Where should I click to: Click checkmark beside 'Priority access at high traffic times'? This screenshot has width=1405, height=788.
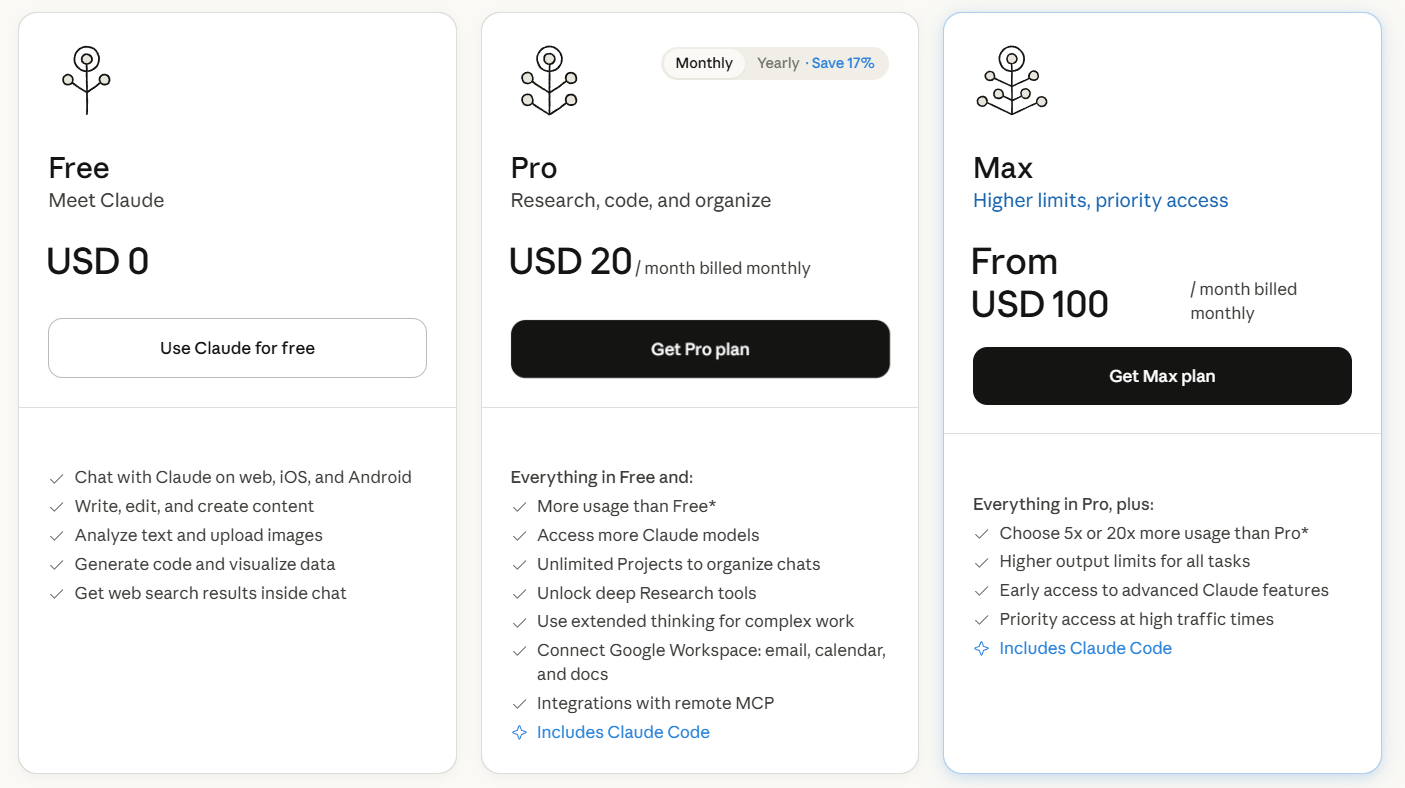pos(981,620)
